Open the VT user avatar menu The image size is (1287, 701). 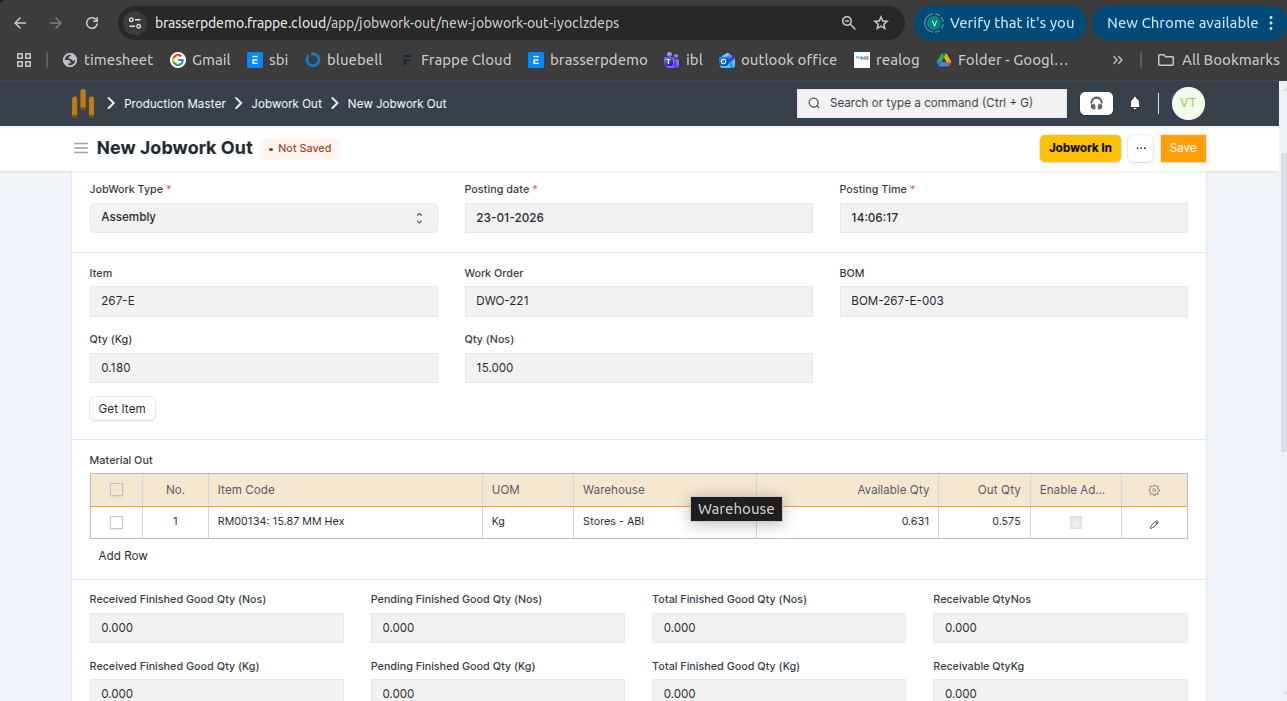(x=1188, y=103)
